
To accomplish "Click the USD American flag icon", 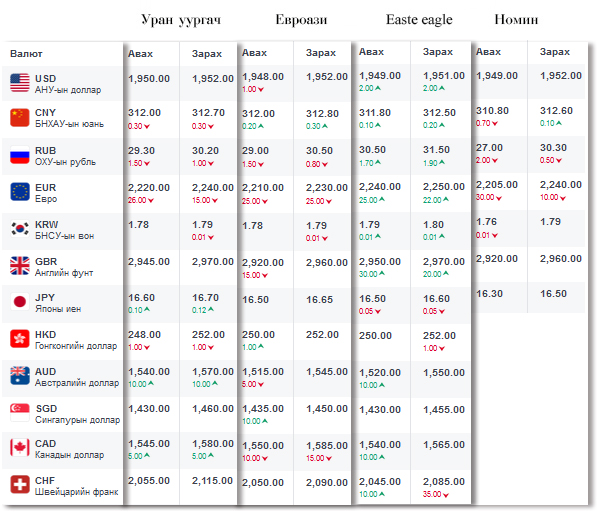I will (x=20, y=82).
